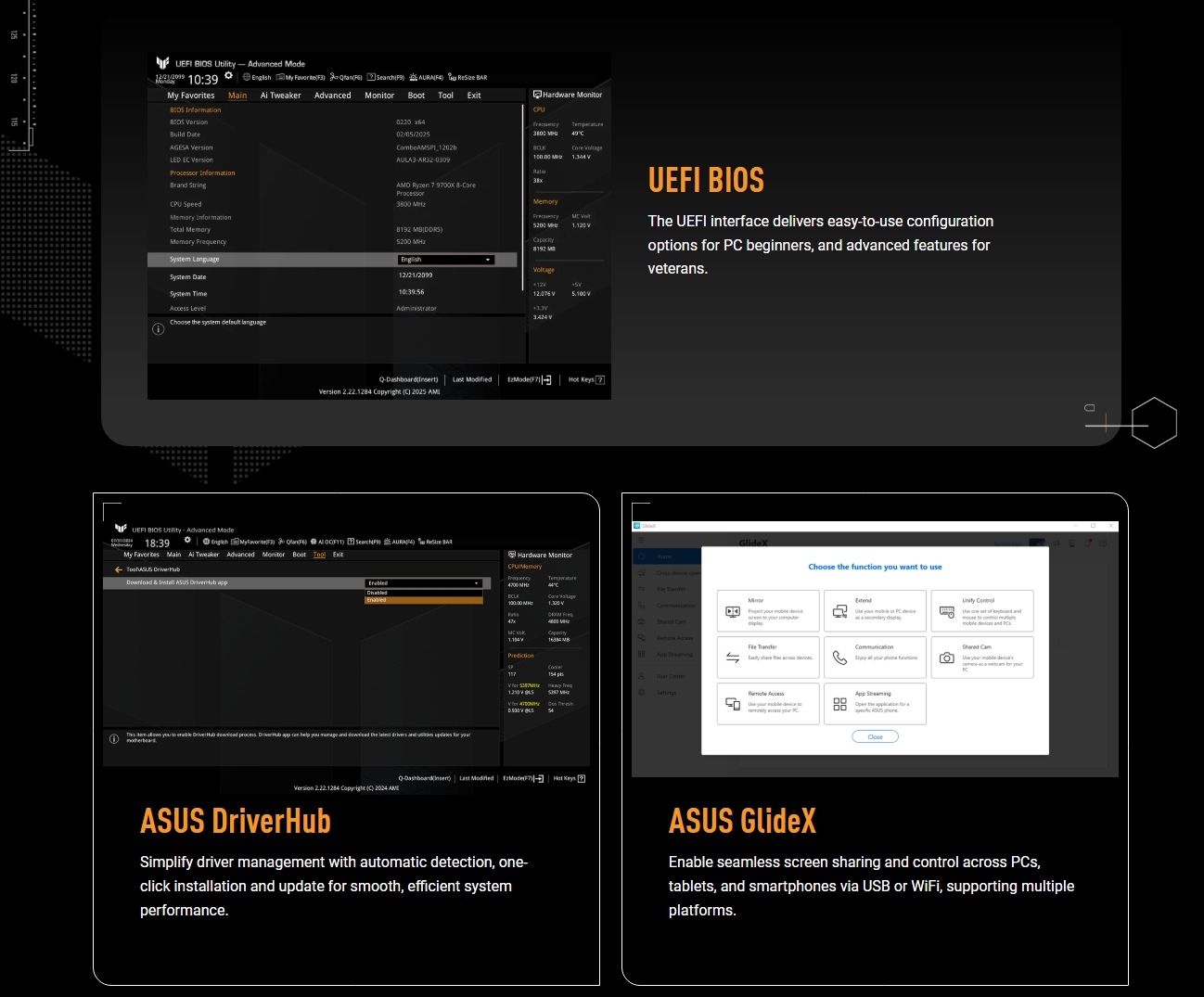This screenshot has height=997, width=1204.
Task: Open My Favorite(F3) in upper BIOS toolbar
Action: (x=301, y=78)
